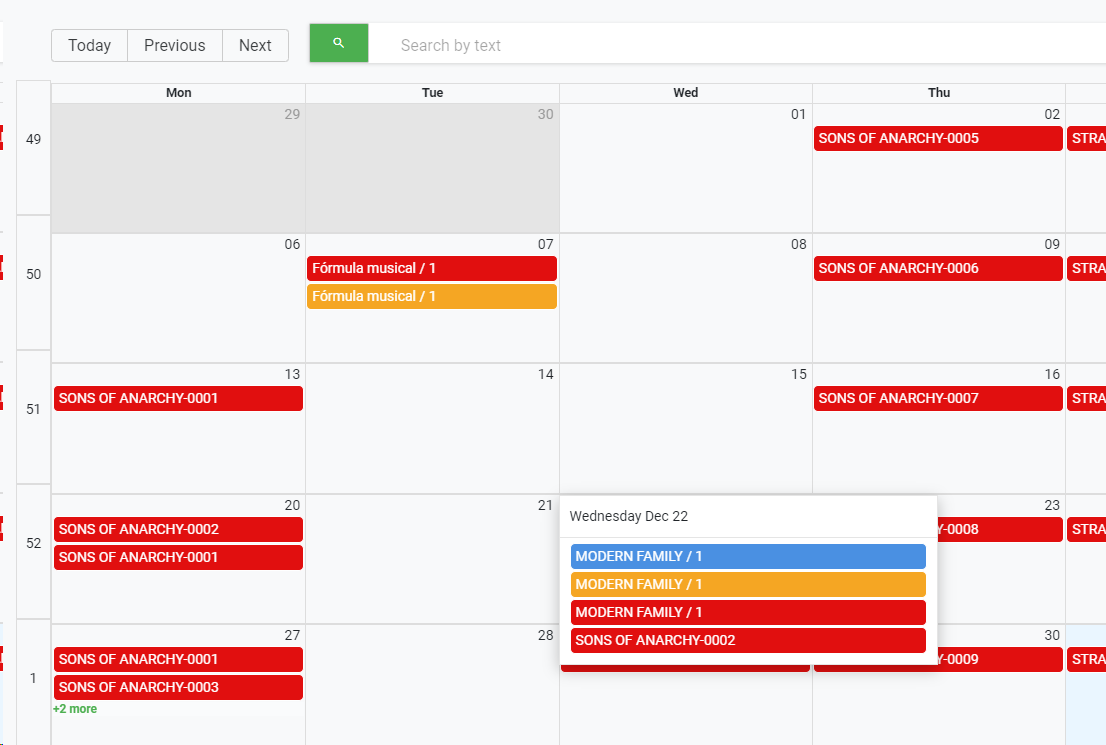Image resolution: width=1106 pixels, height=745 pixels.
Task: Click SONS OF ANARCHY-0001 on Monday 13
Action: click(x=178, y=398)
